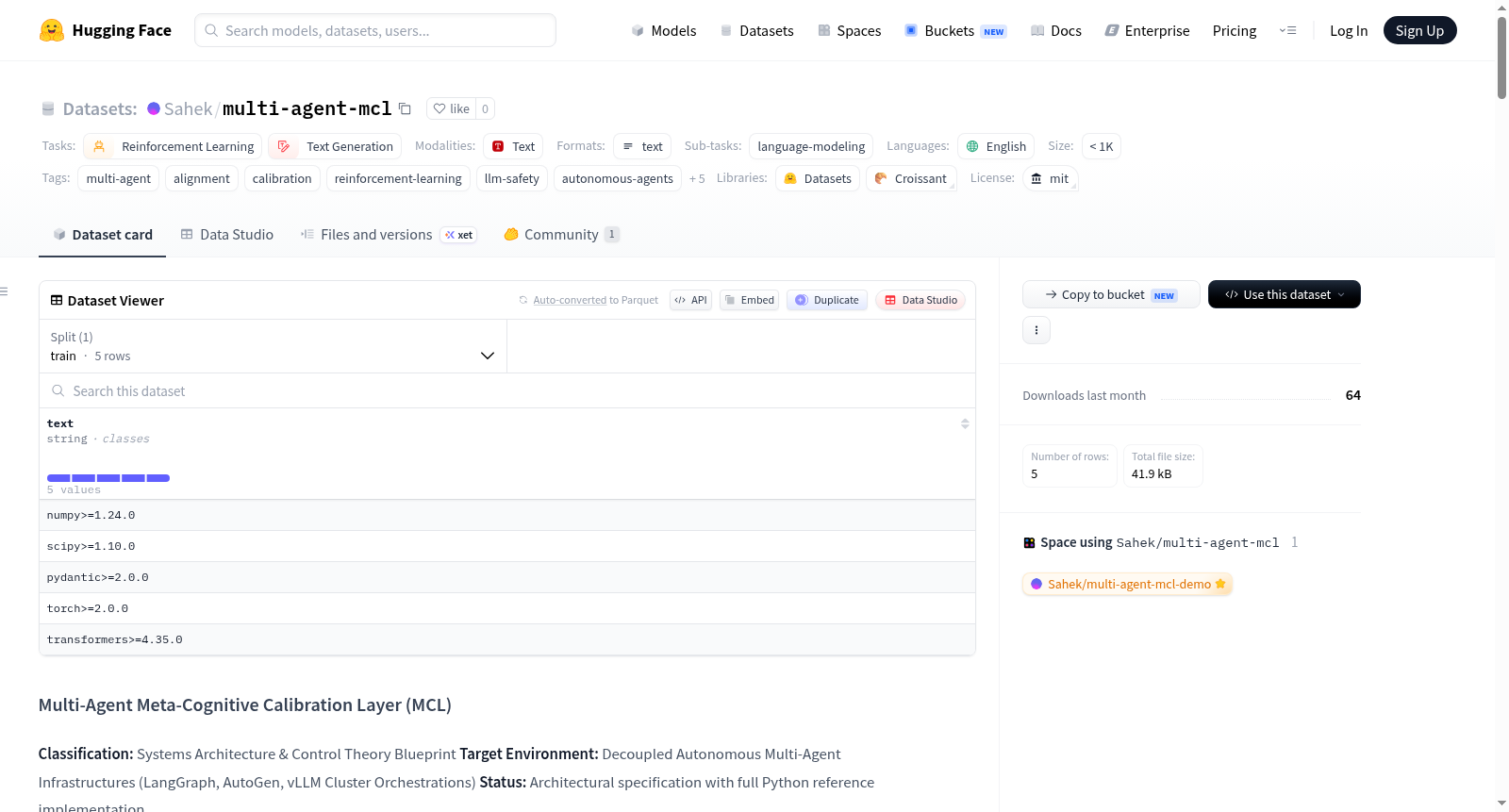Click the three-dot more options button
Screen dimensions: 1509x812
pyautogui.click(x=1036, y=330)
